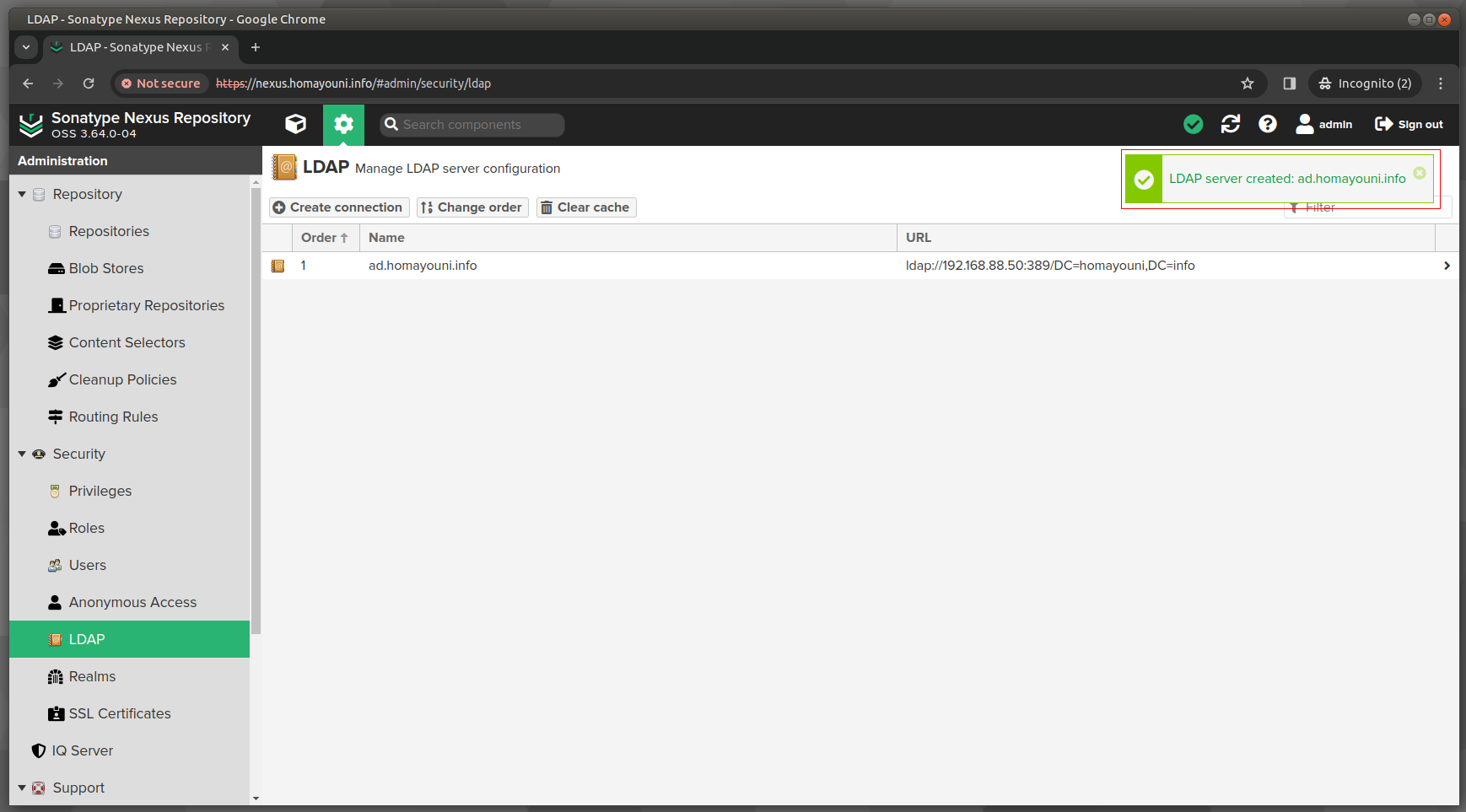Click the Sonatype Nexus Repository logo
Image resolution: width=1466 pixels, height=812 pixels.
tap(31, 125)
